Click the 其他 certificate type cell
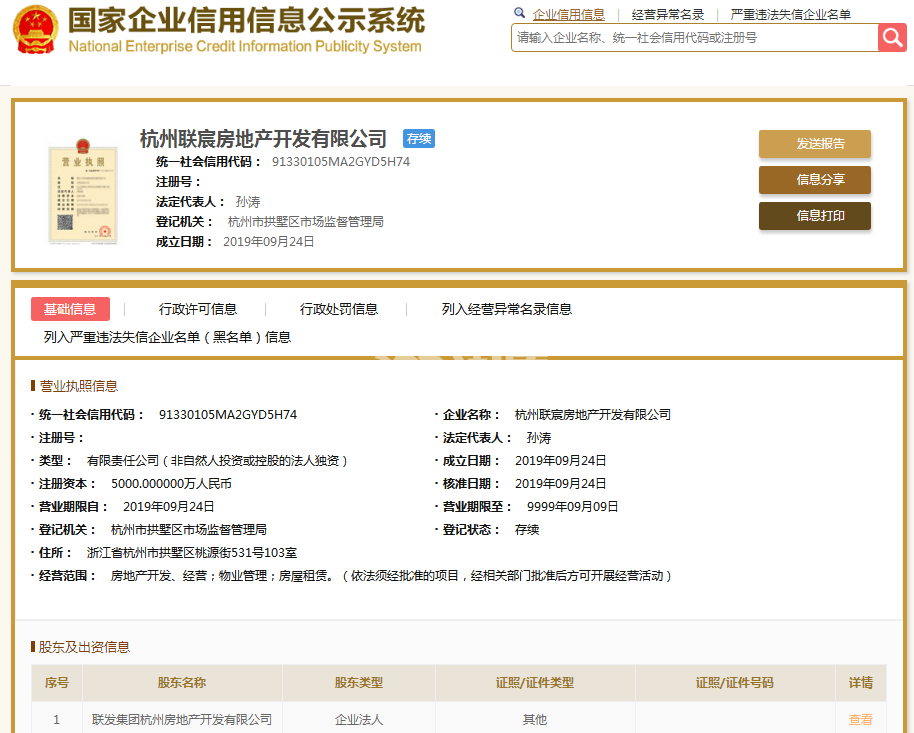The image size is (914, 733). tap(535, 720)
